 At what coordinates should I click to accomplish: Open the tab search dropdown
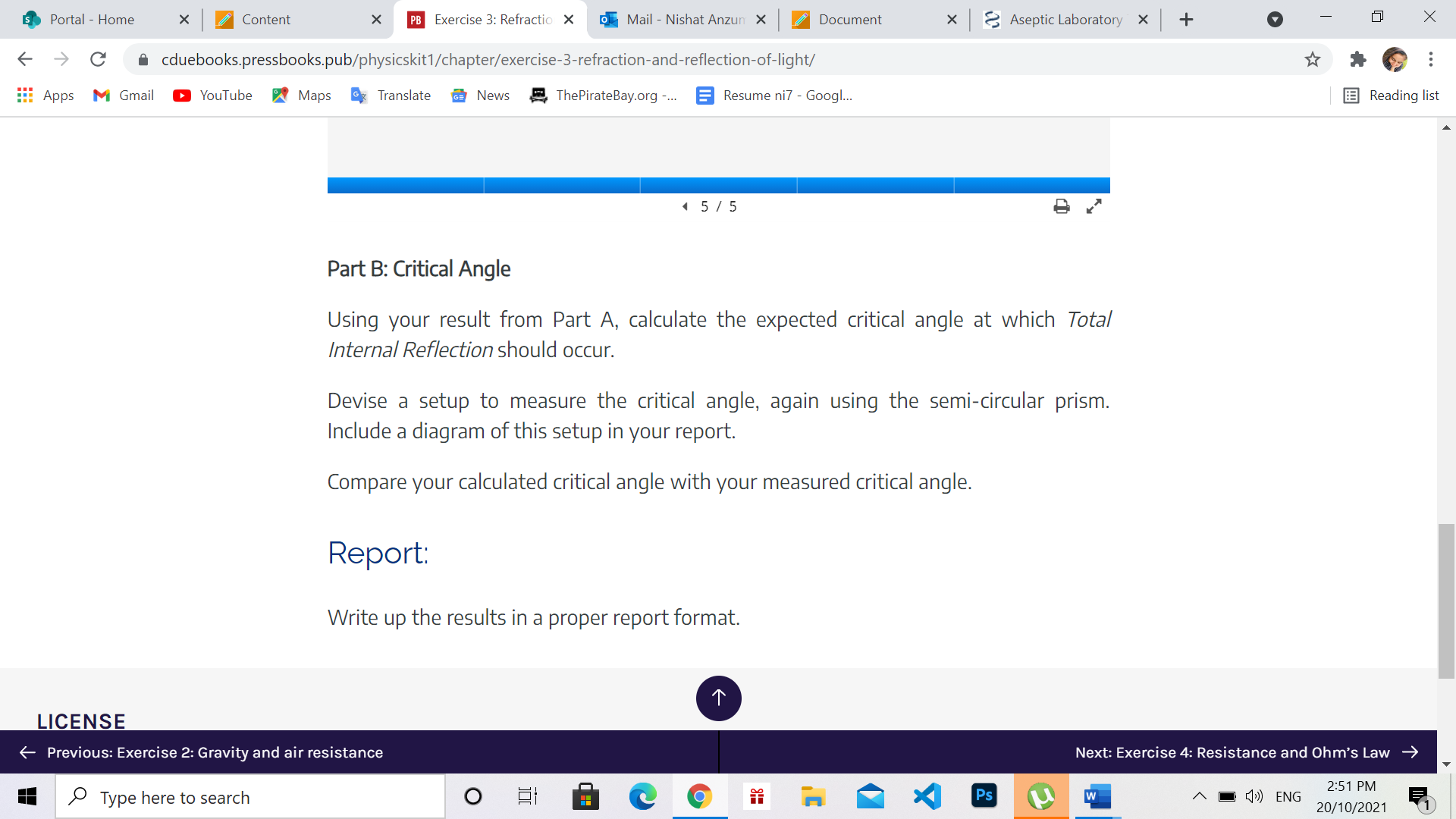(x=1275, y=20)
